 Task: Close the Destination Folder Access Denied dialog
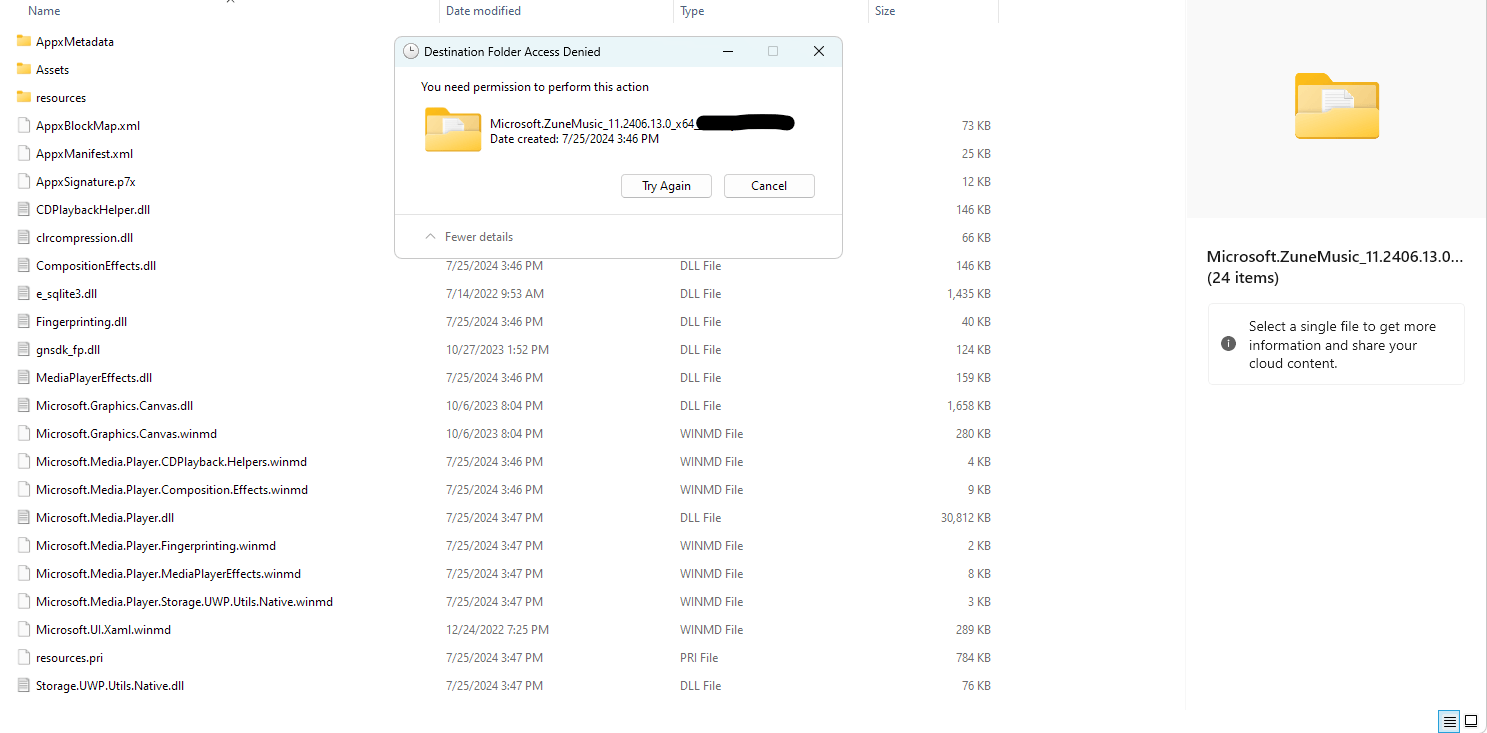(818, 51)
